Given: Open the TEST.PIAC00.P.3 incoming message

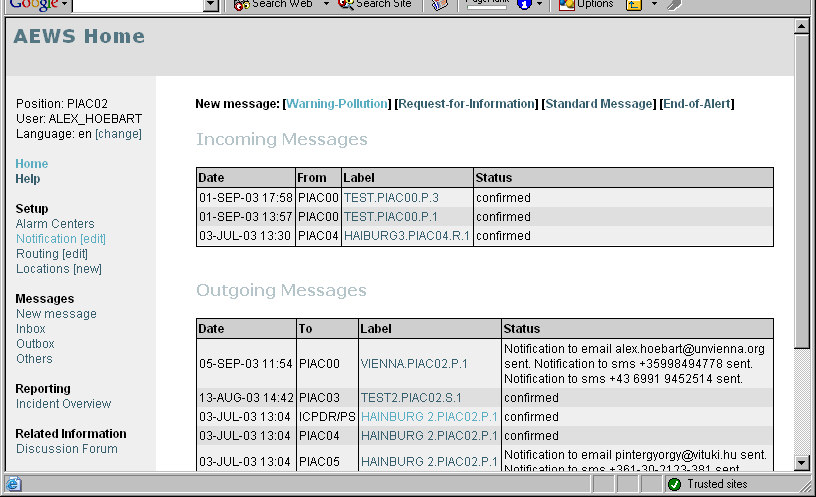Looking at the screenshot, I should [391, 198].
